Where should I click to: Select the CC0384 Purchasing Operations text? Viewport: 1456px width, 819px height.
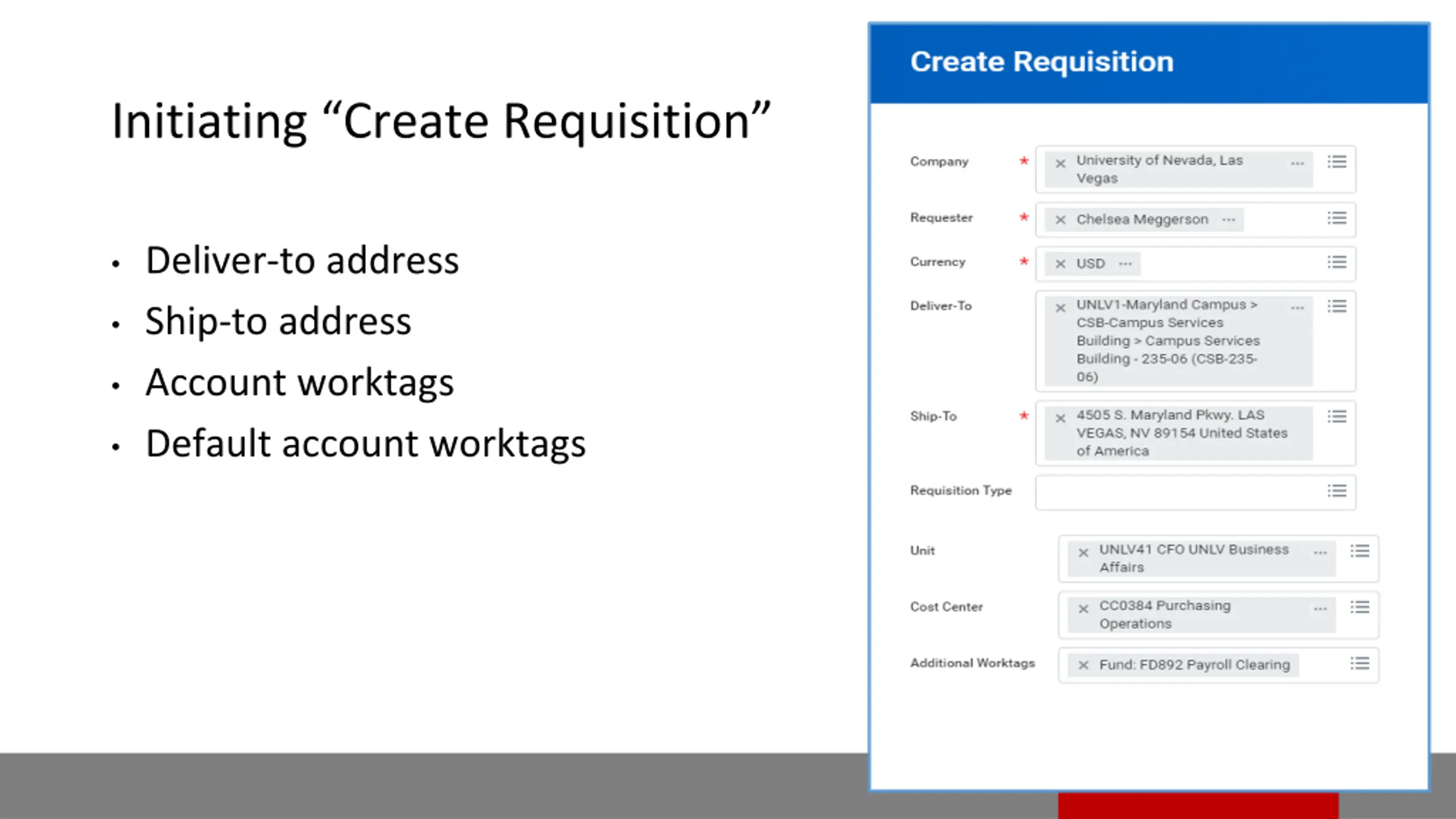click(1165, 615)
